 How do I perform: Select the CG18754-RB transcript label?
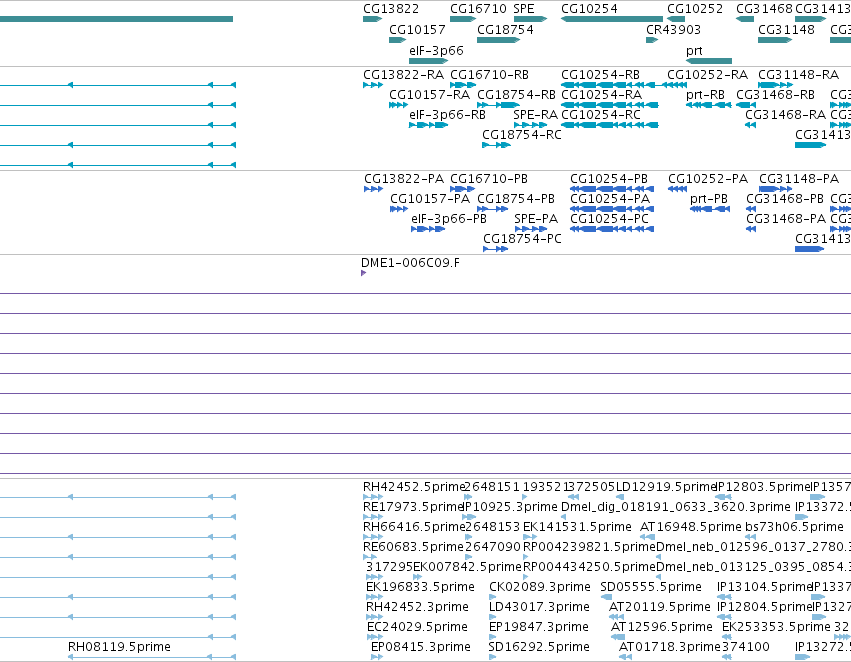coord(516,95)
